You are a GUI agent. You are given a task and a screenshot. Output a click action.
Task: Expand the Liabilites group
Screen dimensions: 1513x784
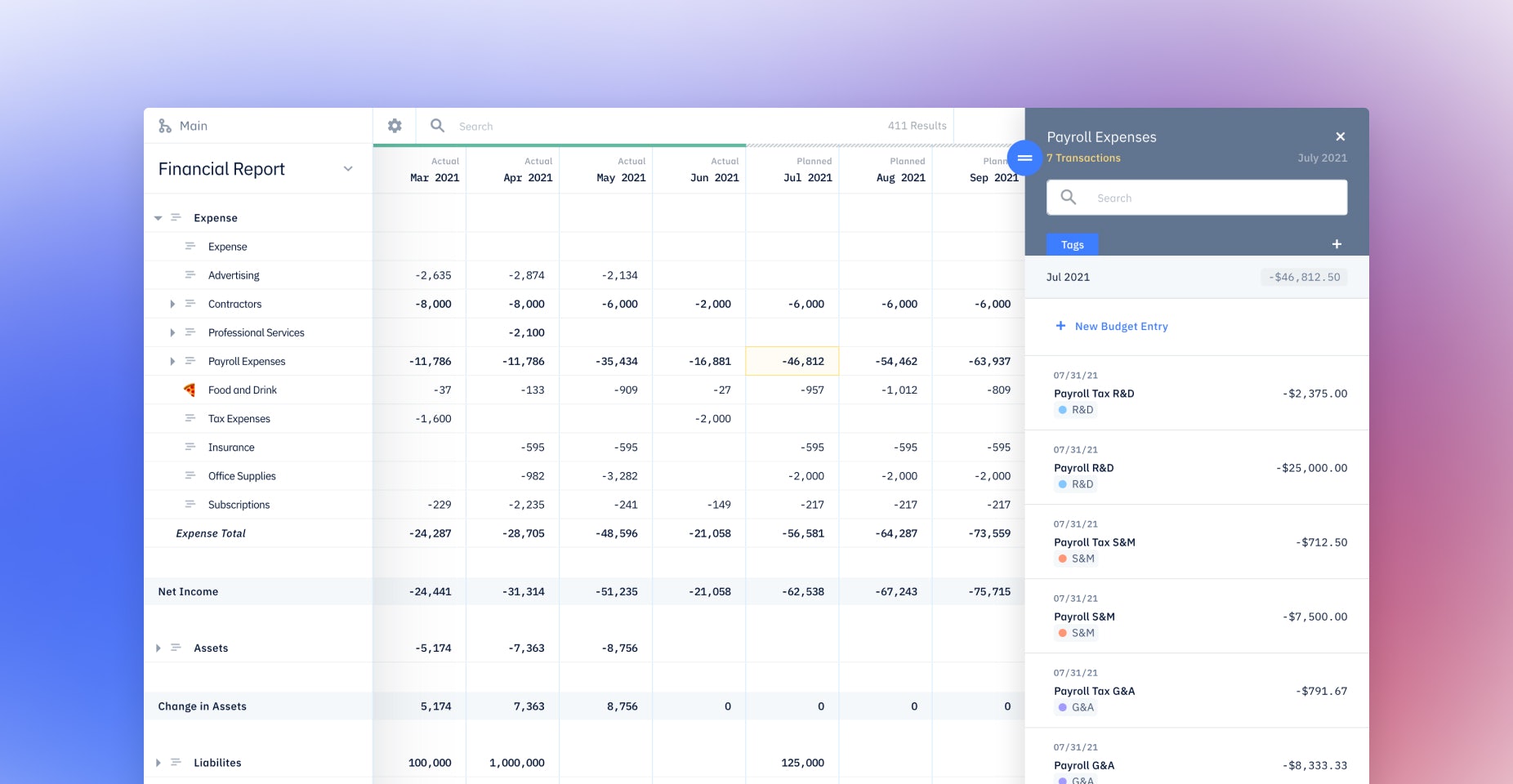(158, 762)
